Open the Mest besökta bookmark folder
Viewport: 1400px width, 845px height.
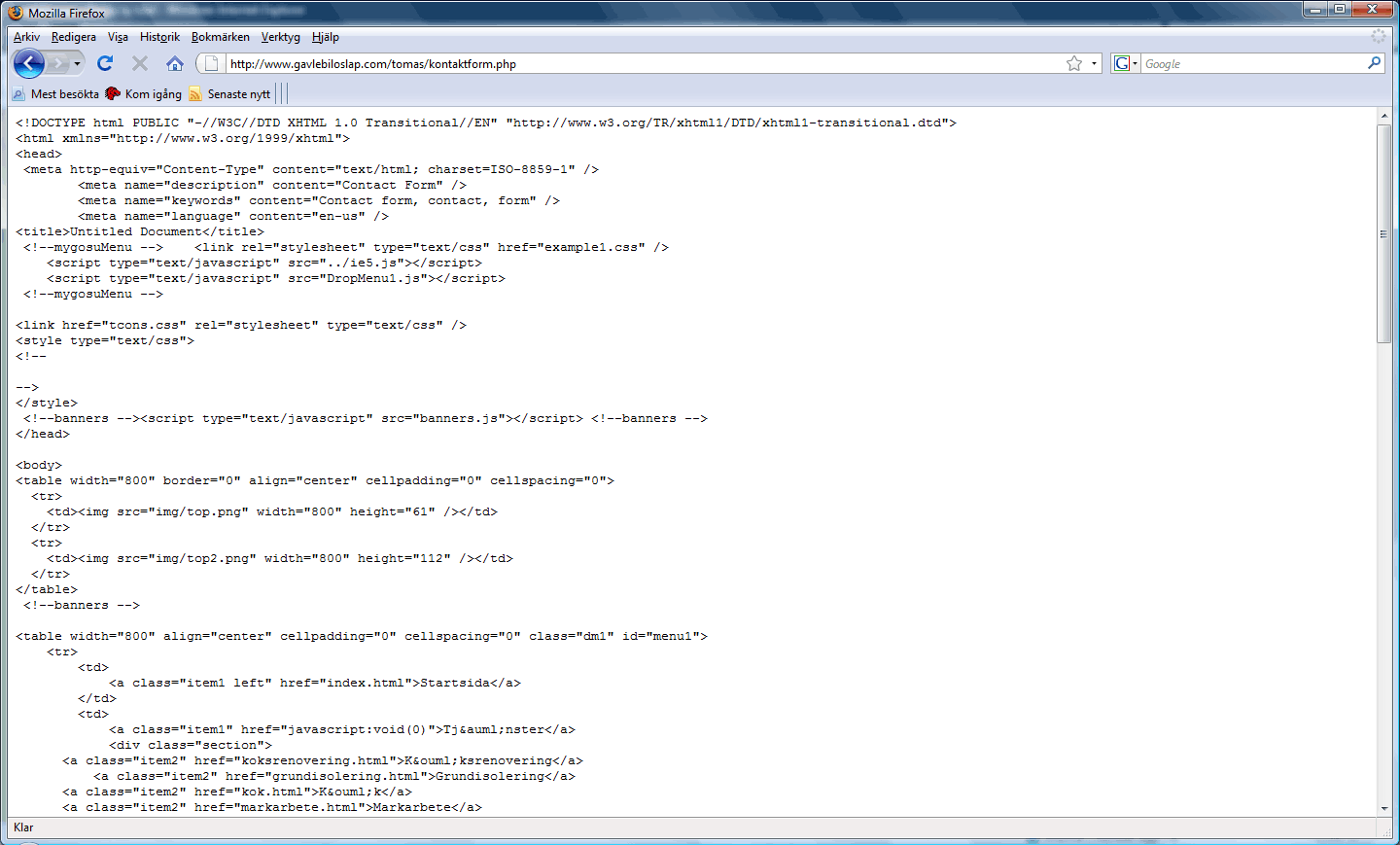click(x=55, y=94)
